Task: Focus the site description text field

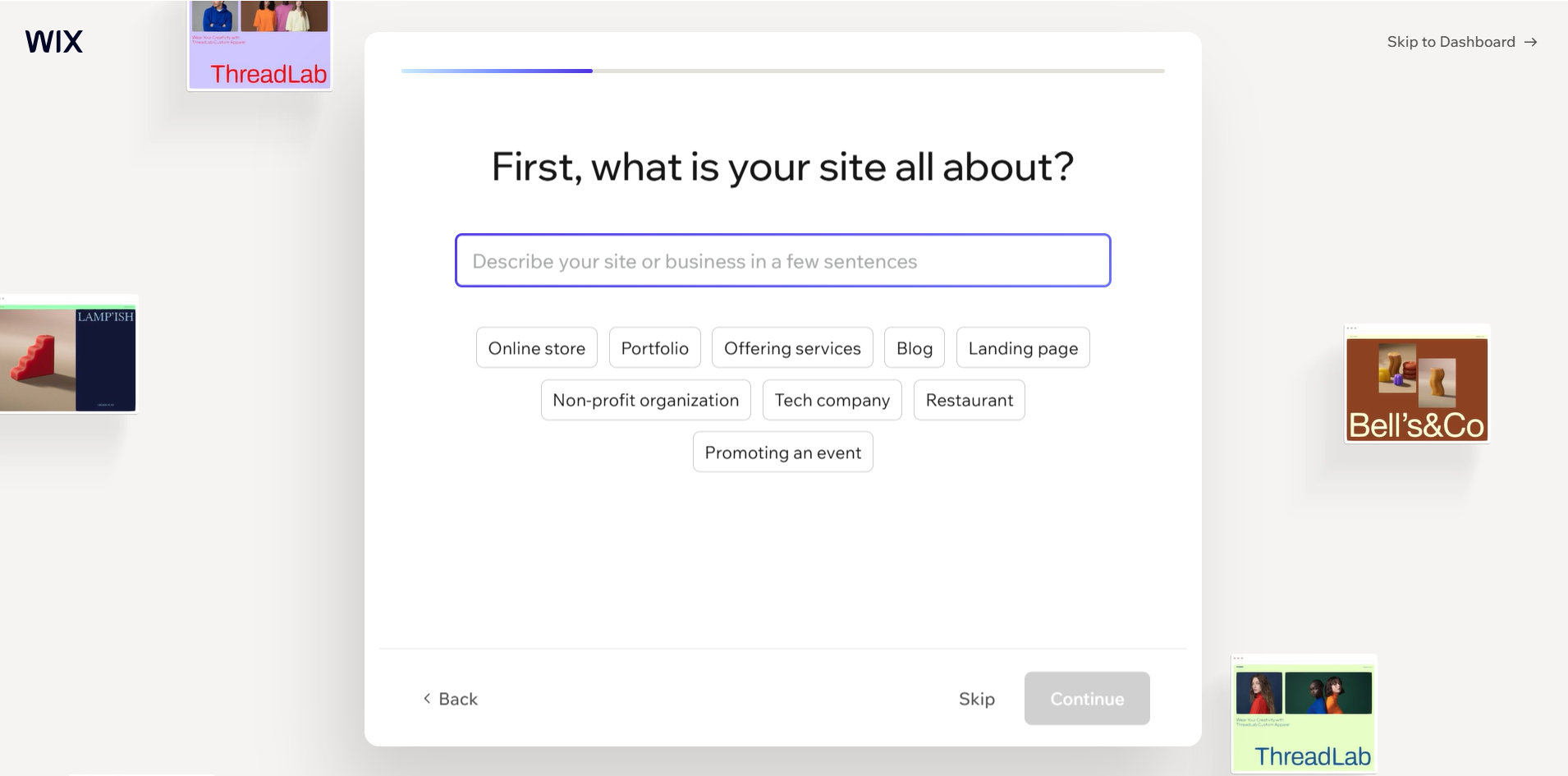Action: [x=783, y=260]
